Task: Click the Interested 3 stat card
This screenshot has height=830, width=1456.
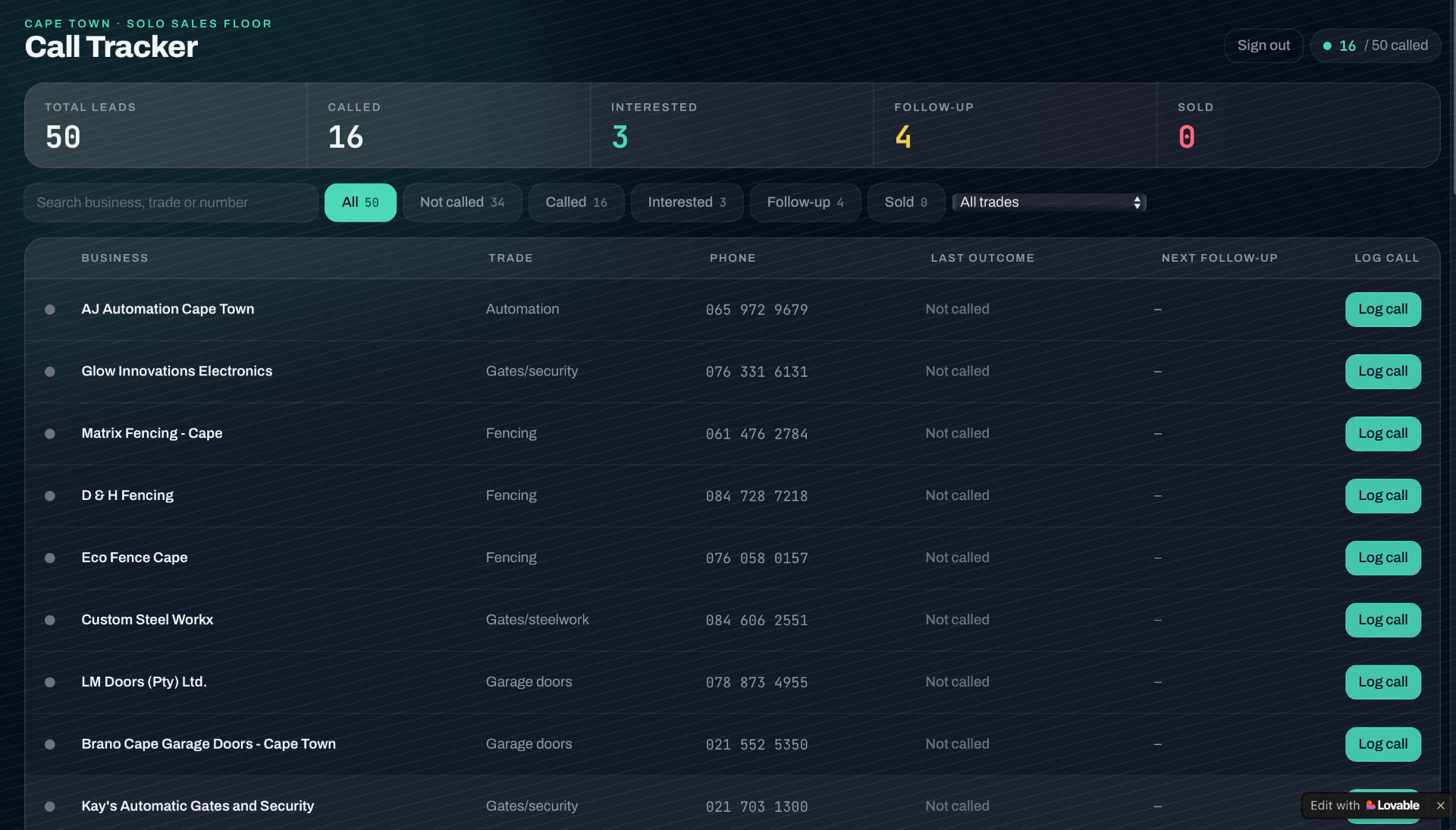Action: (732, 125)
